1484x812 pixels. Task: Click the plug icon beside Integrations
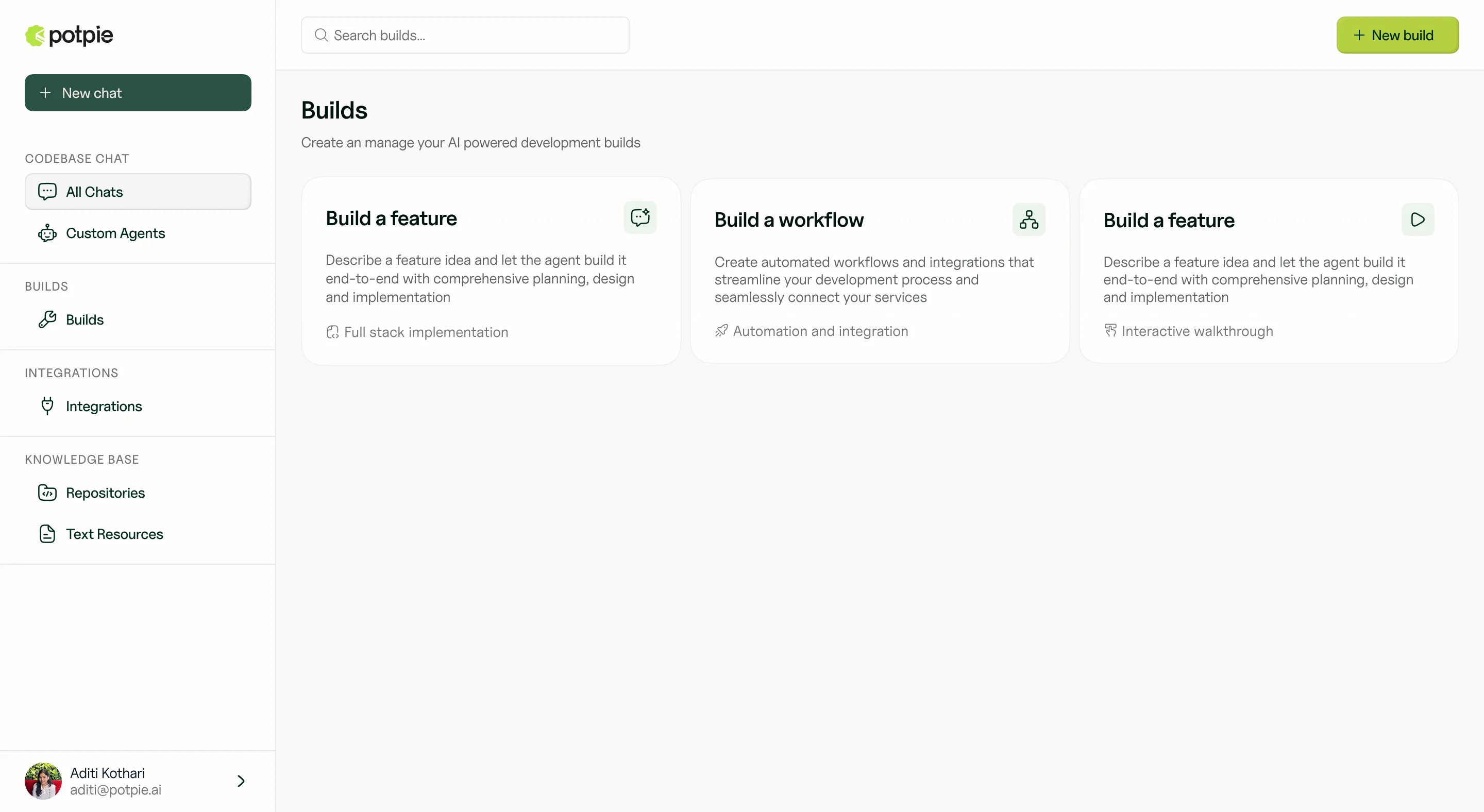click(x=47, y=406)
